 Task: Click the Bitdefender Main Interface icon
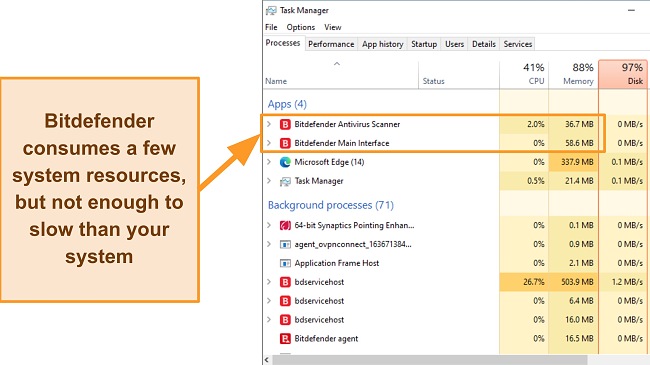(285, 143)
